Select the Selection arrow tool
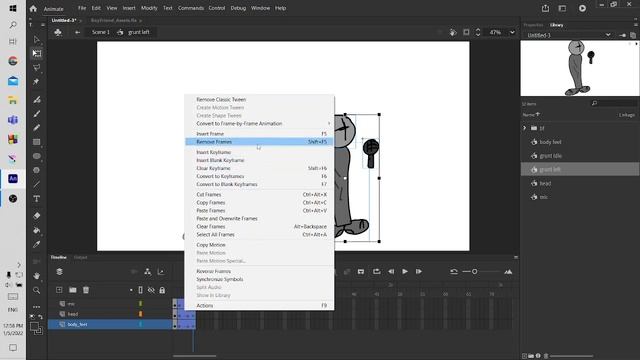The width and height of the screenshot is (640, 360). (36, 40)
